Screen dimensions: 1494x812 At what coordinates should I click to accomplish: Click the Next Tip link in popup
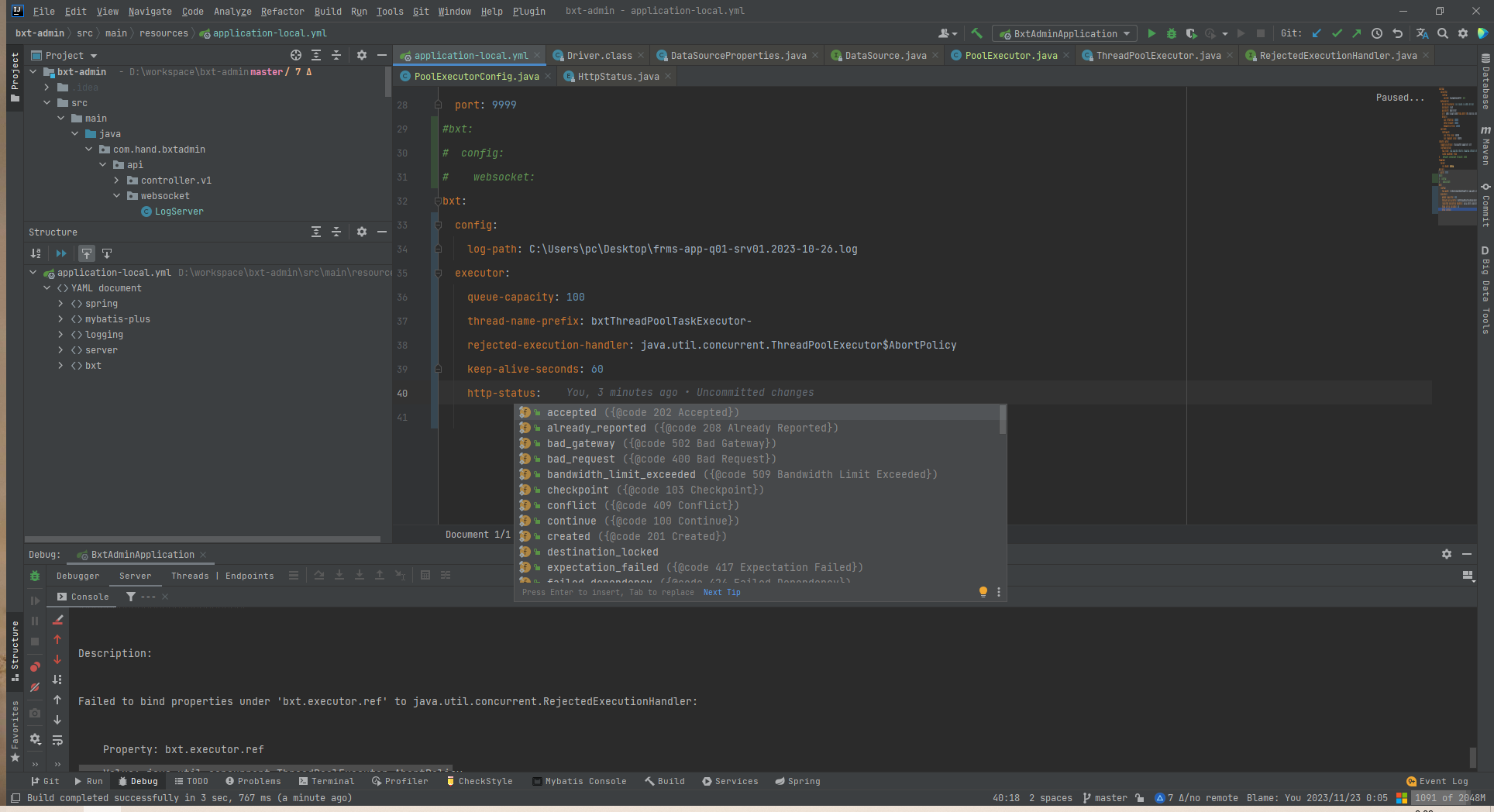tap(721, 592)
